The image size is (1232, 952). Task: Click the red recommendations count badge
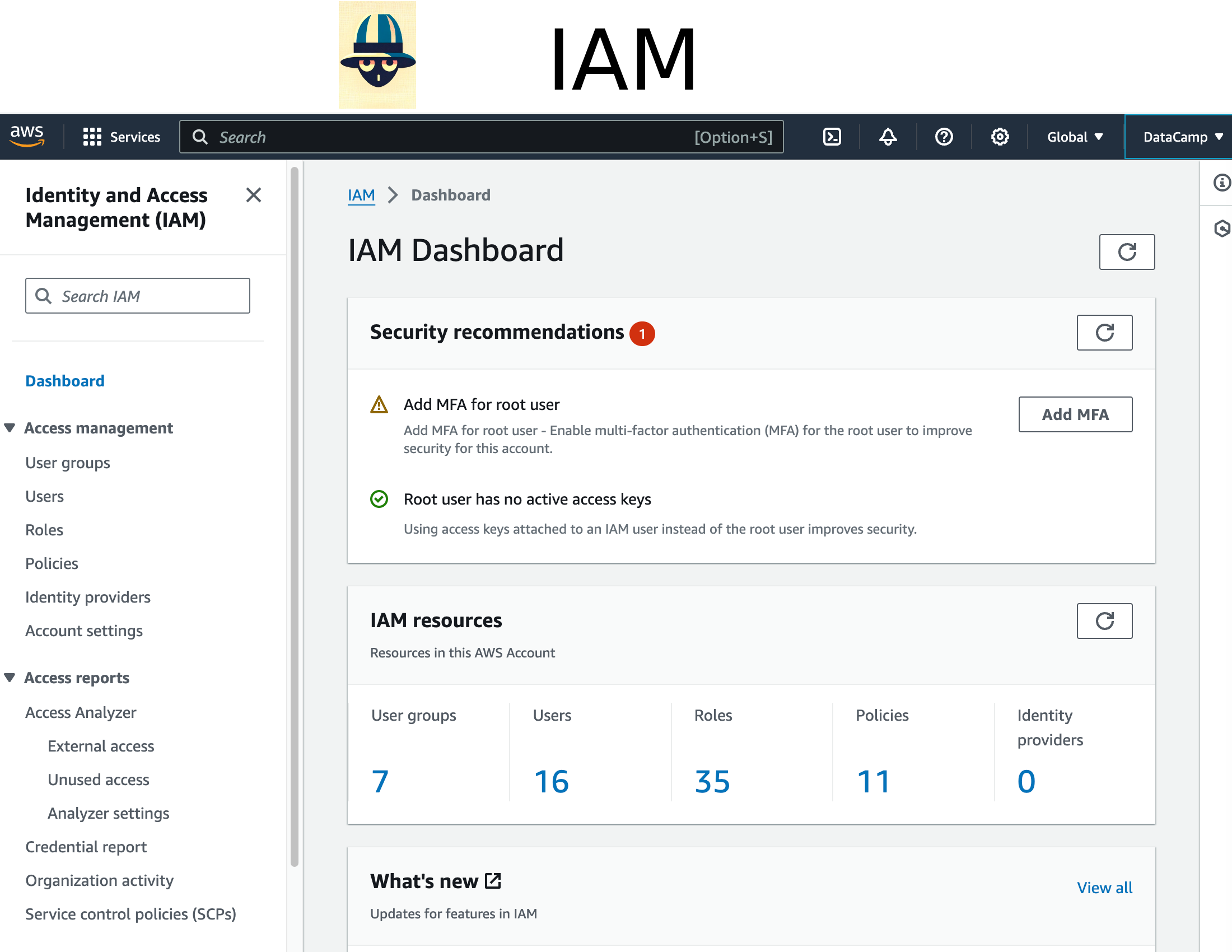642,333
